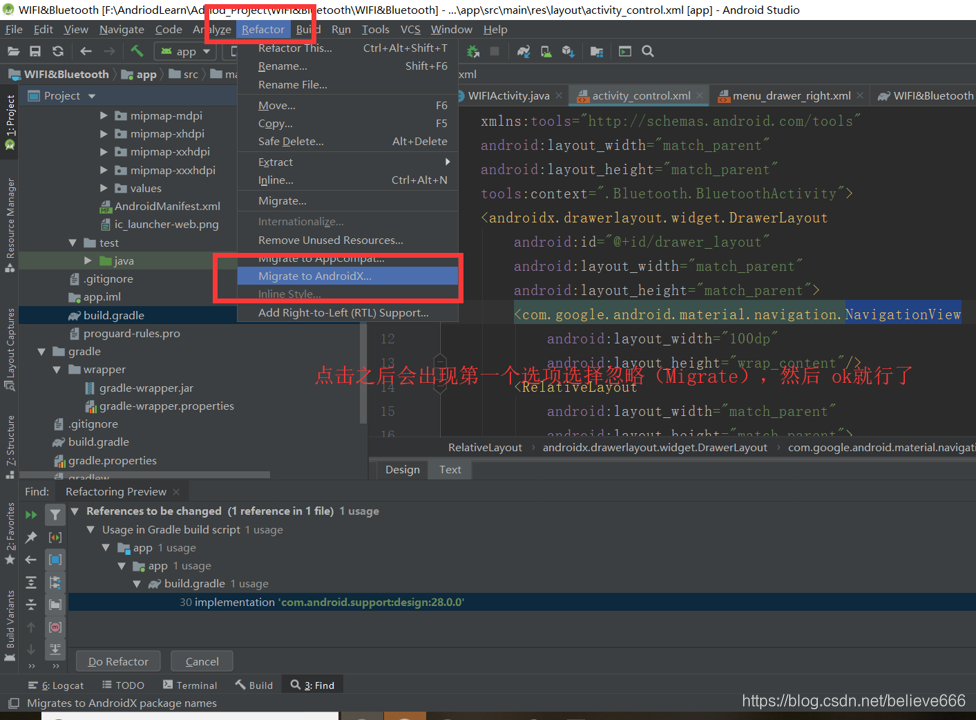
Task: Open the app run configuration dropdown
Action: 185,52
